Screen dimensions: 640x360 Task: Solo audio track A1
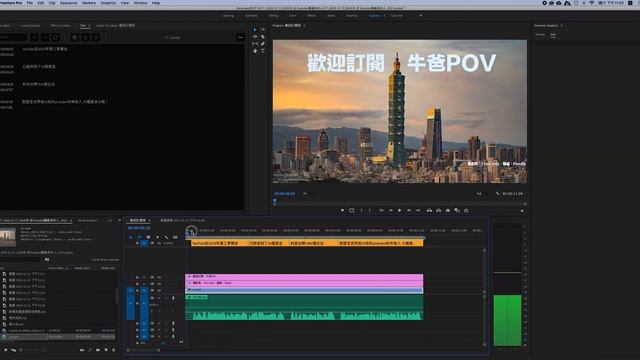(166, 298)
